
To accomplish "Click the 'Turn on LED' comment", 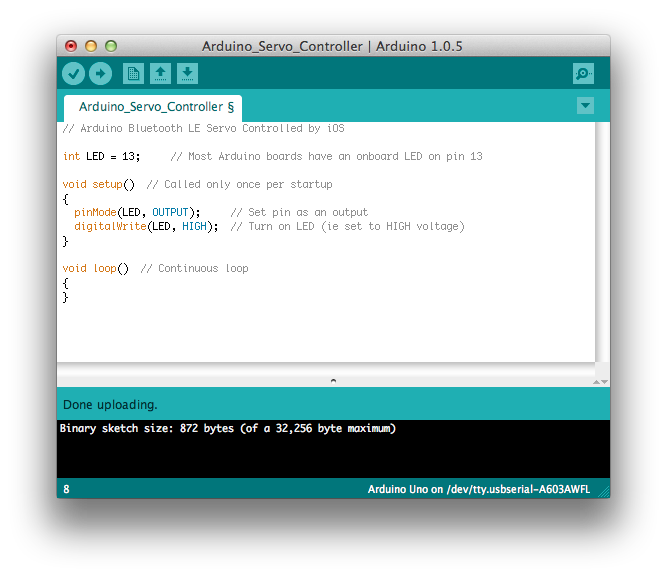I will 348,226.
